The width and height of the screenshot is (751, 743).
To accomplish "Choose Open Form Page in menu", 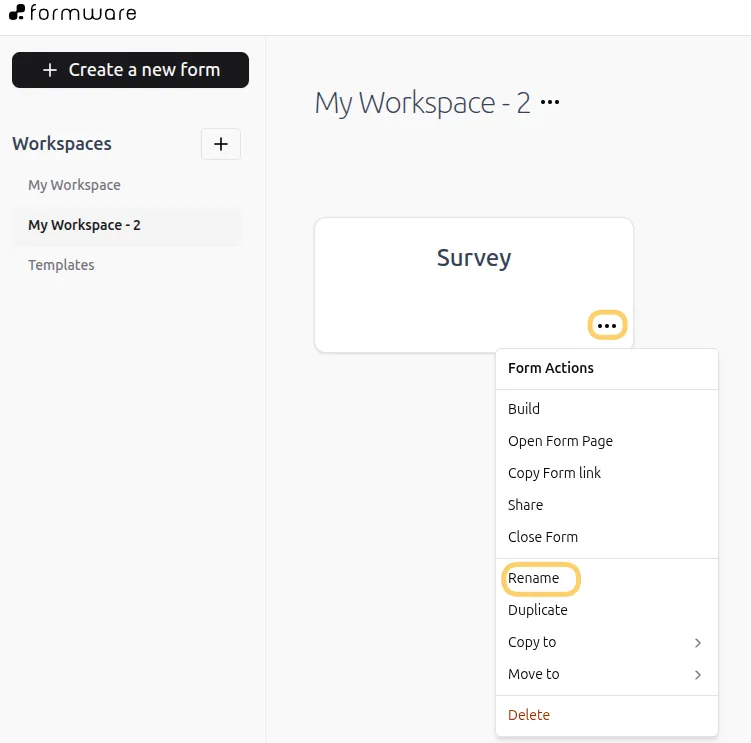I will [x=560, y=441].
